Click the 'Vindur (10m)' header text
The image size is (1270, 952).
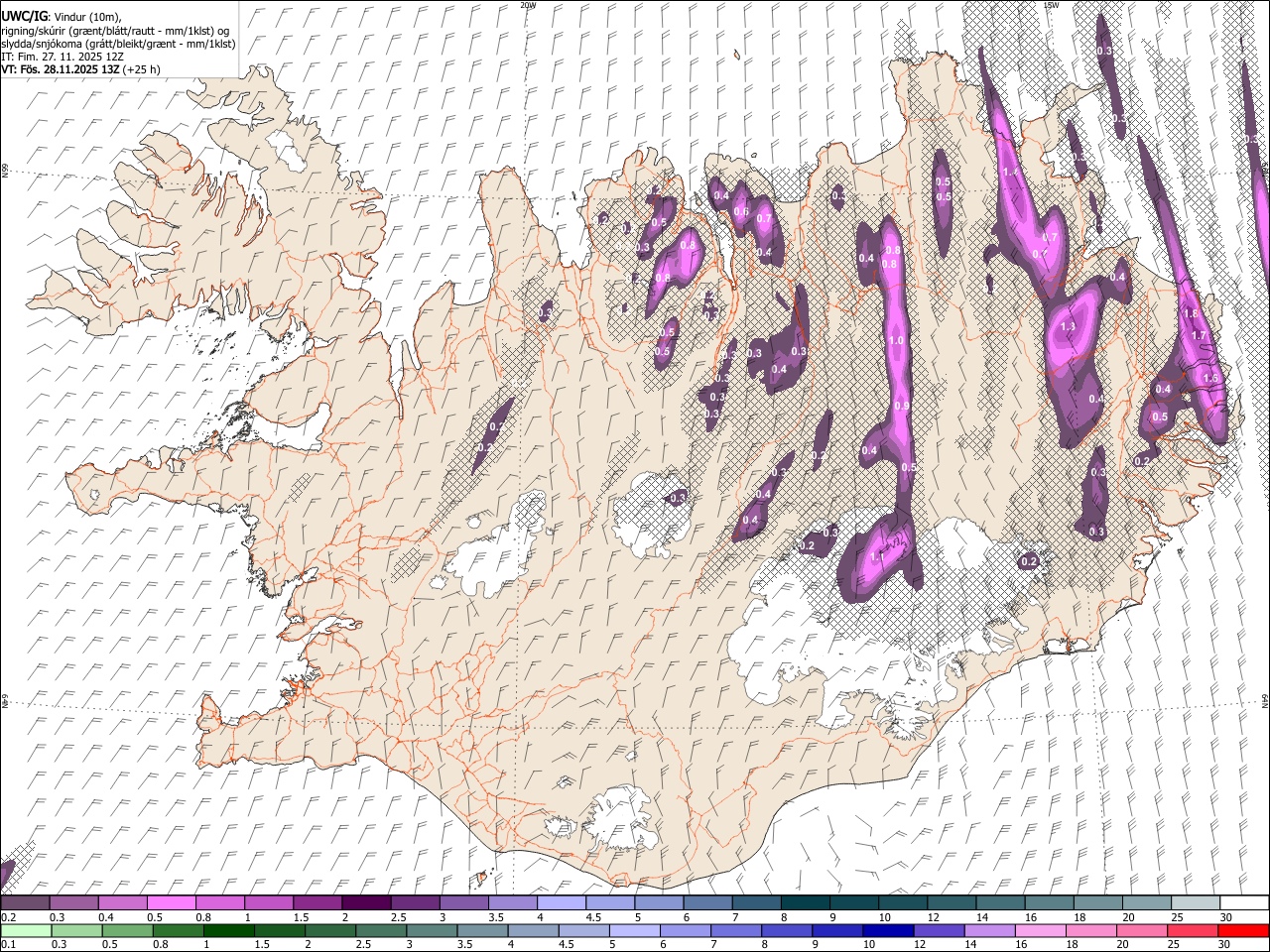click(89, 18)
